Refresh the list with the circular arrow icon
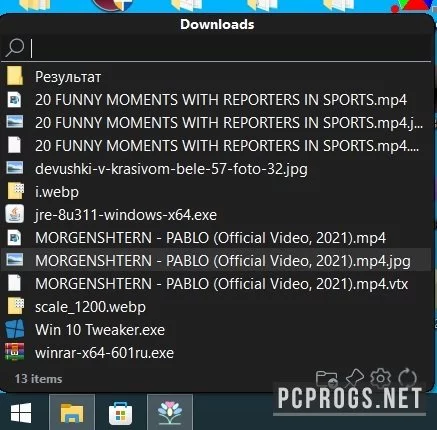Image resolution: width=437 pixels, height=430 pixels. pyautogui.click(x=407, y=378)
